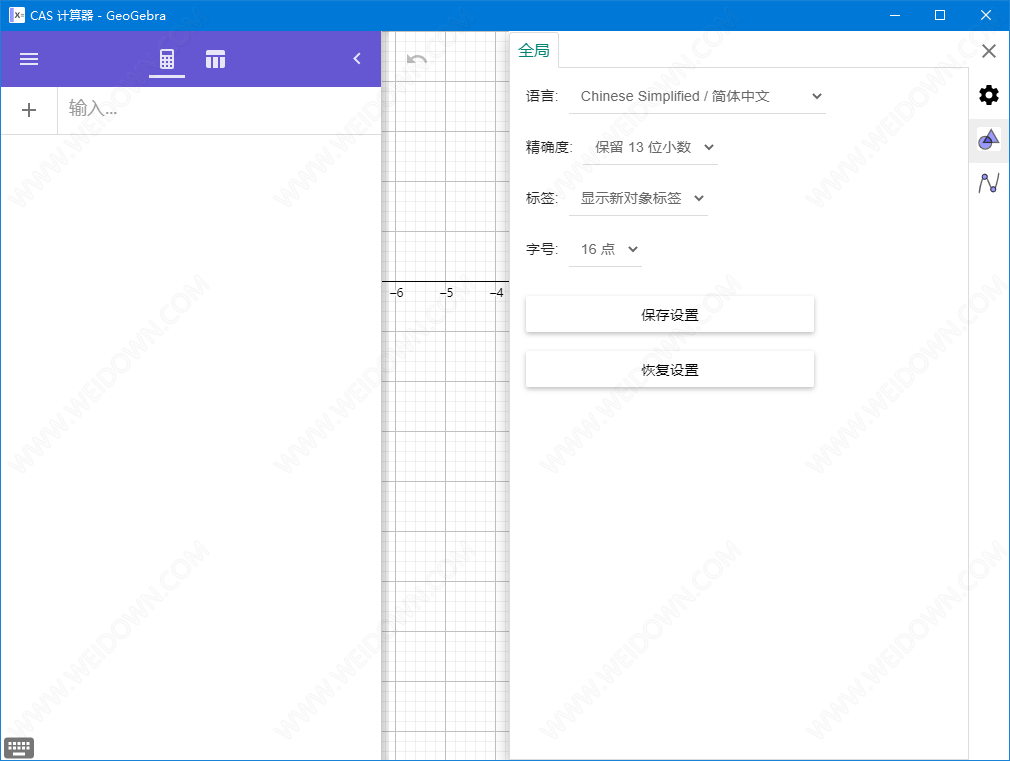
Task: Click the -4 axis label on the graph
Action: click(497, 293)
